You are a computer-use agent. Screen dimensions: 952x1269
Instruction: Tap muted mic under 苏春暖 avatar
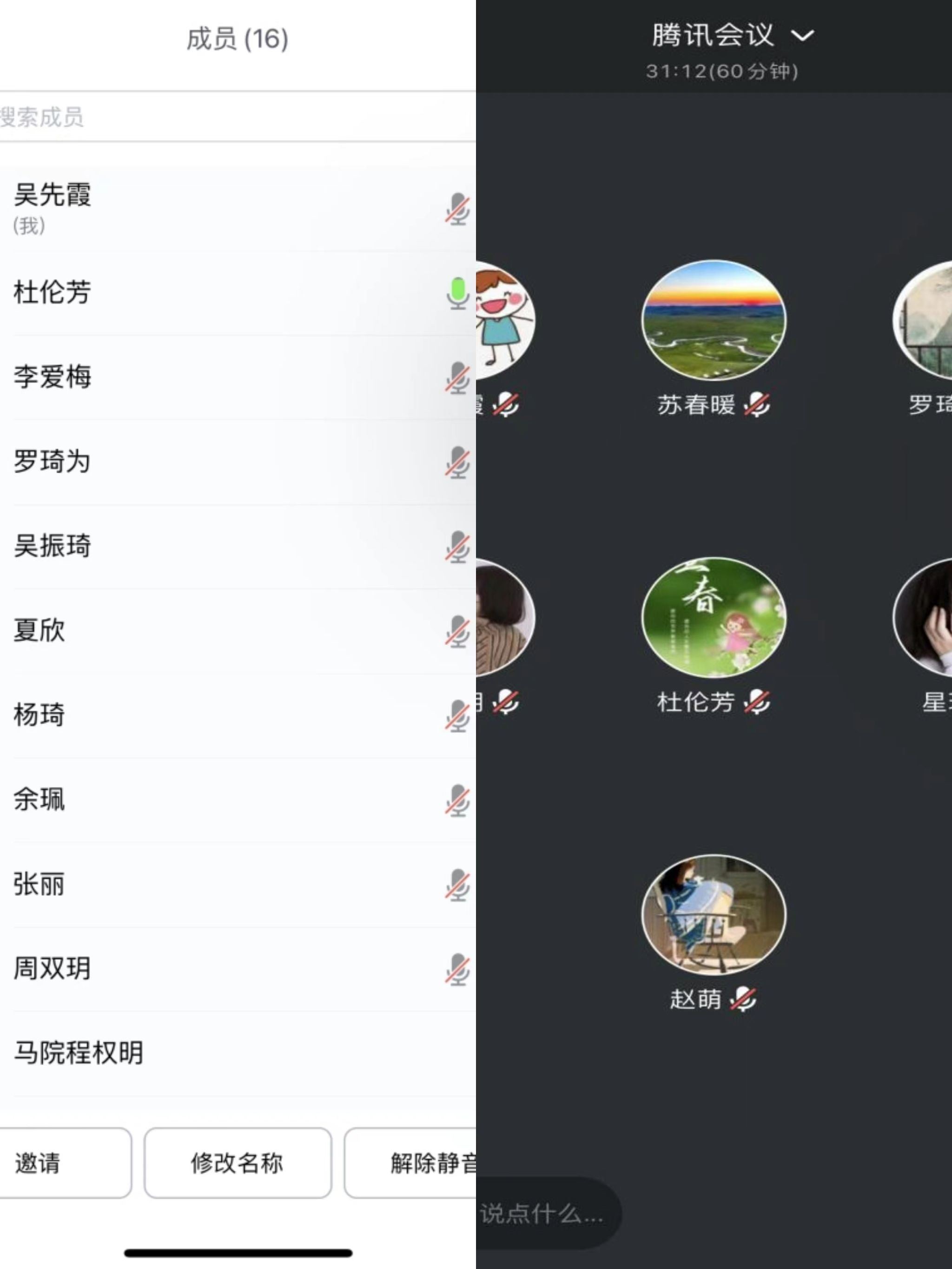(757, 404)
